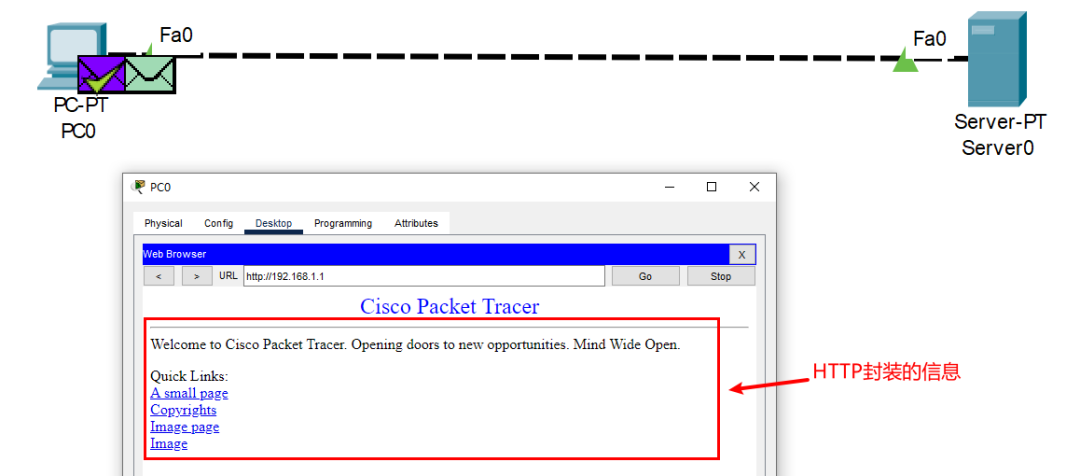1080x476 pixels.
Task: Click the Stop button
Action: click(x=720, y=276)
